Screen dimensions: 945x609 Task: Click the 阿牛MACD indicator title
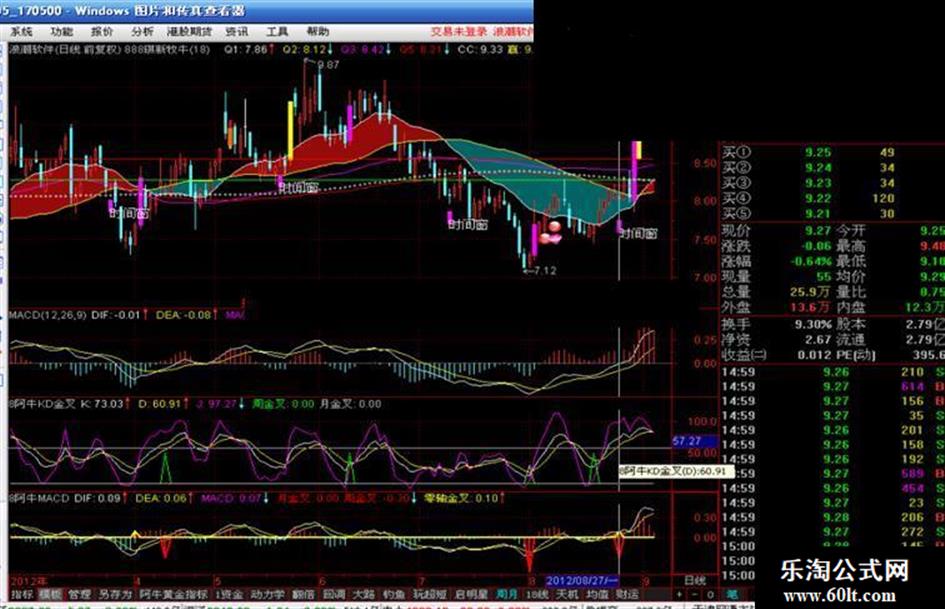coord(39,499)
